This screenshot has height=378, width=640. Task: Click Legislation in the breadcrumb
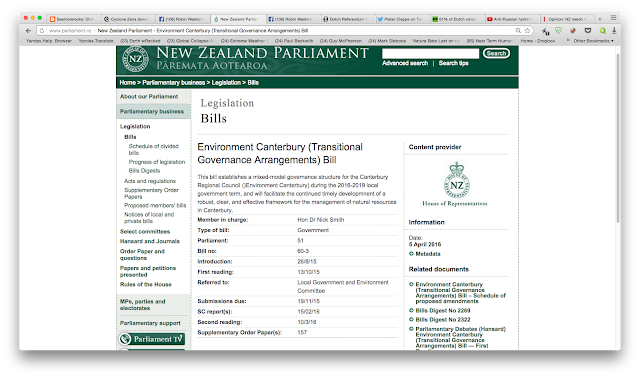pos(226,82)
